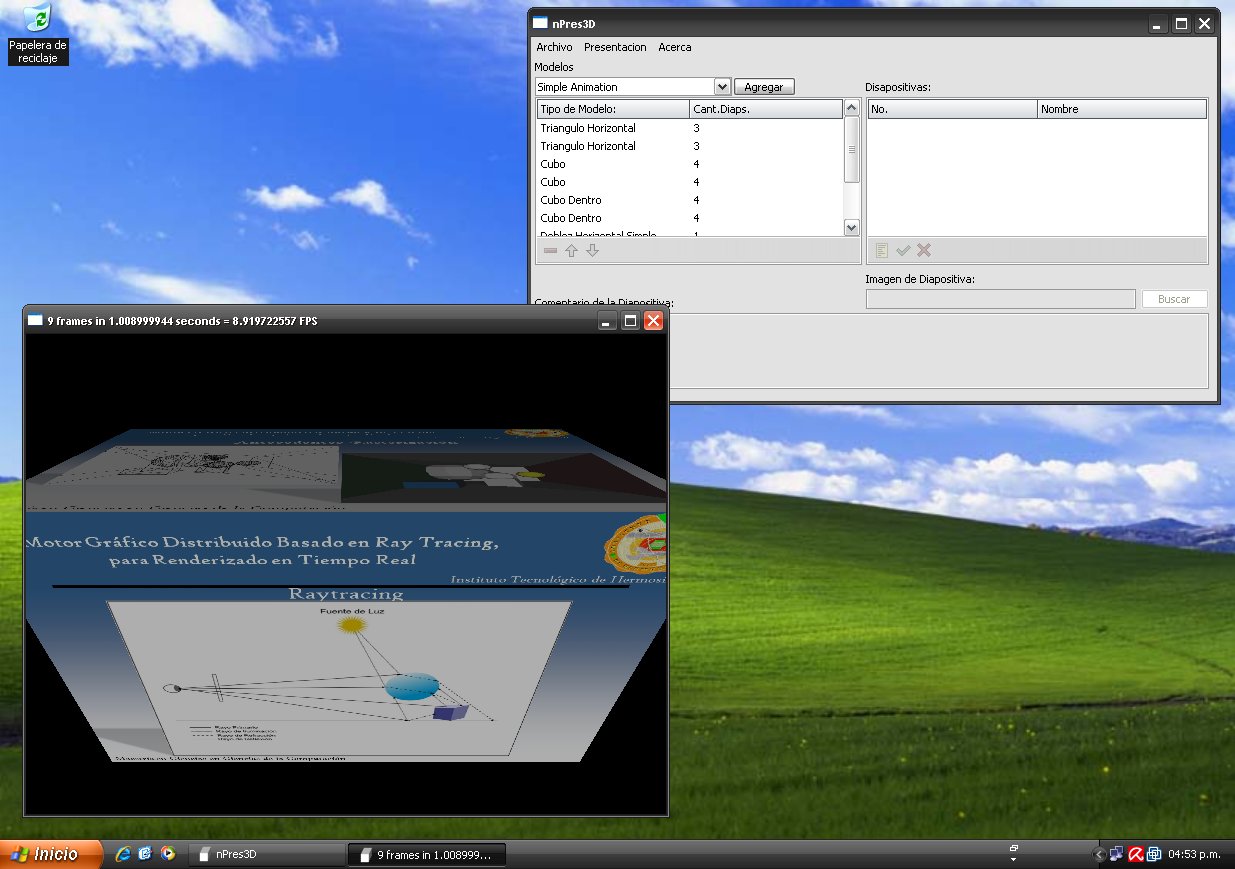Click the taskbar clock showing 04:53 p.m.
The width and height of the screenshot is (1235, 869).
pyautogui.click(x=1195, y=855)
